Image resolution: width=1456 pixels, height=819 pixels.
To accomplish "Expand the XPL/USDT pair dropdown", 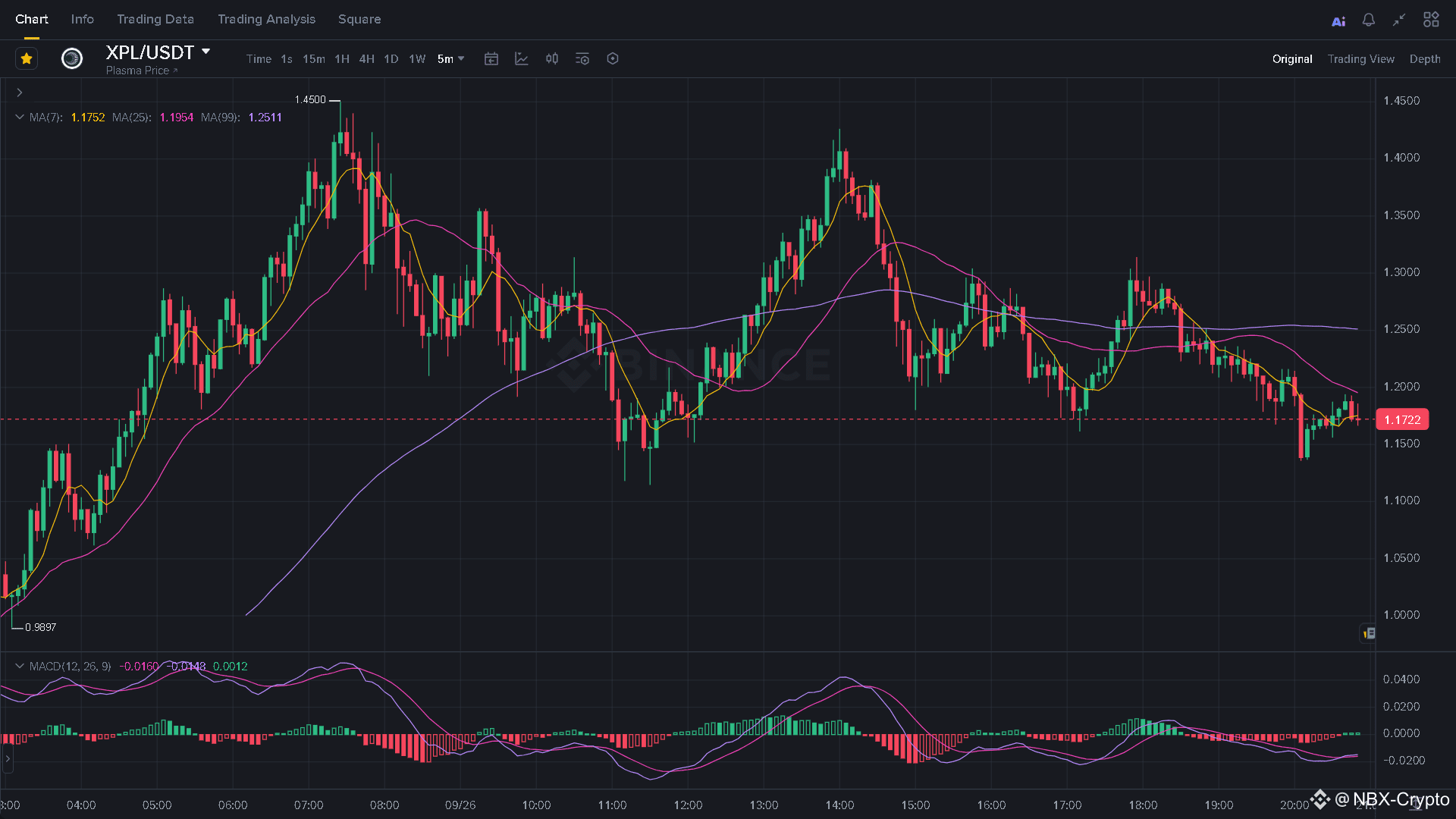I will click(206, 52).
